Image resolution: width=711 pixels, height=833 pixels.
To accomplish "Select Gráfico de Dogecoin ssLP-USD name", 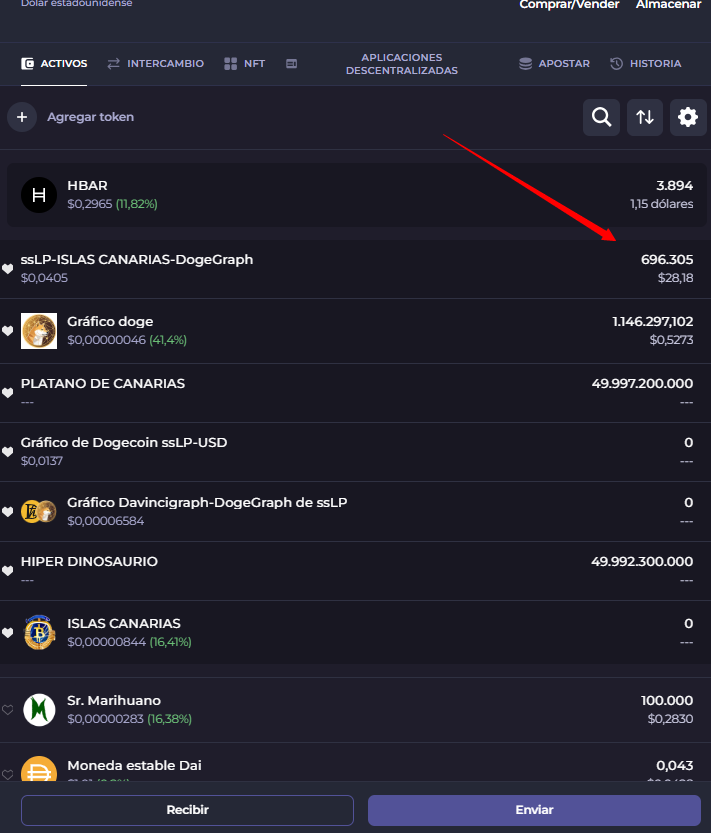I will 124,443.
